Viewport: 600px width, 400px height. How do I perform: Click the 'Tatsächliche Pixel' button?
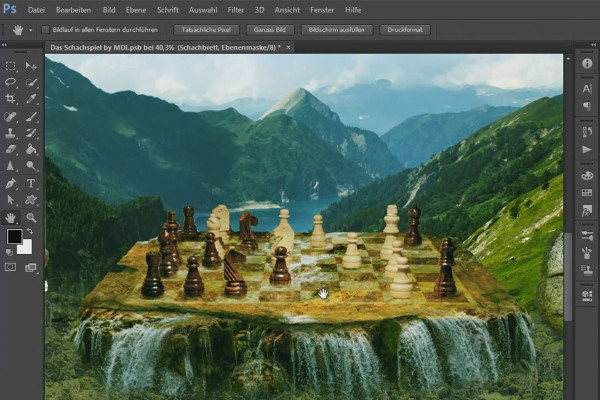(x=206, y=30)
